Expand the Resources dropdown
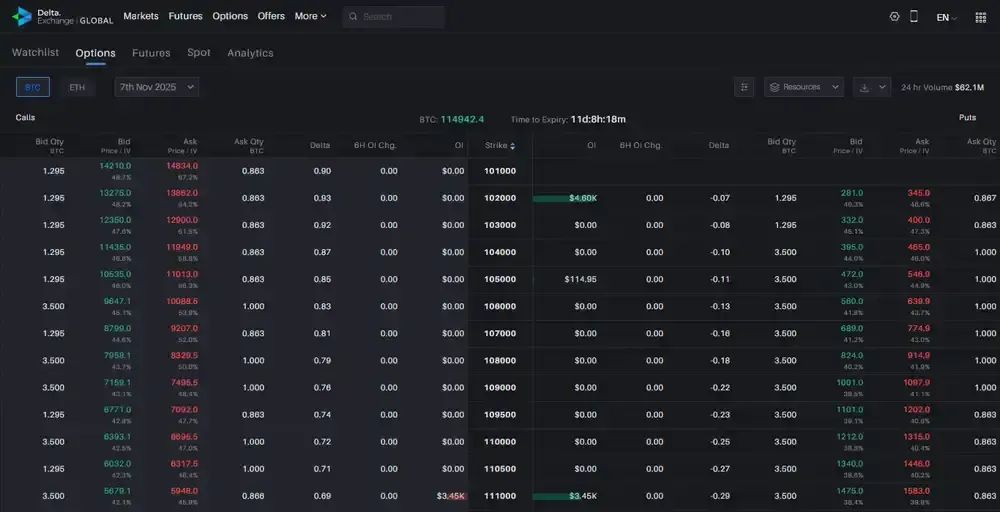Image resolution: width=1000 pixels, height=512 pixels. click(804, 87)
